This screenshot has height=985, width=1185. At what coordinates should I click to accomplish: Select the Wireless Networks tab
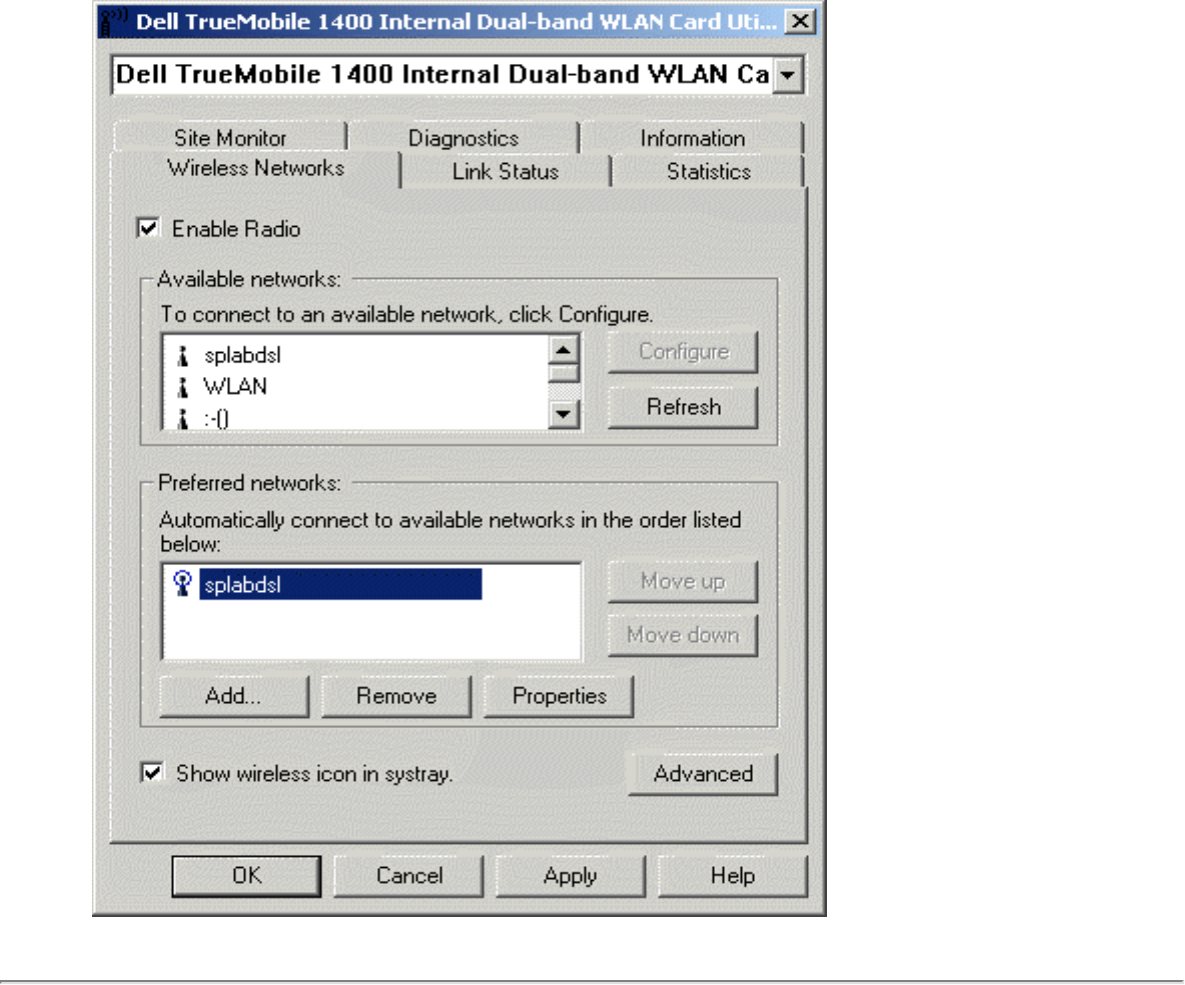[x=255, y=168]
